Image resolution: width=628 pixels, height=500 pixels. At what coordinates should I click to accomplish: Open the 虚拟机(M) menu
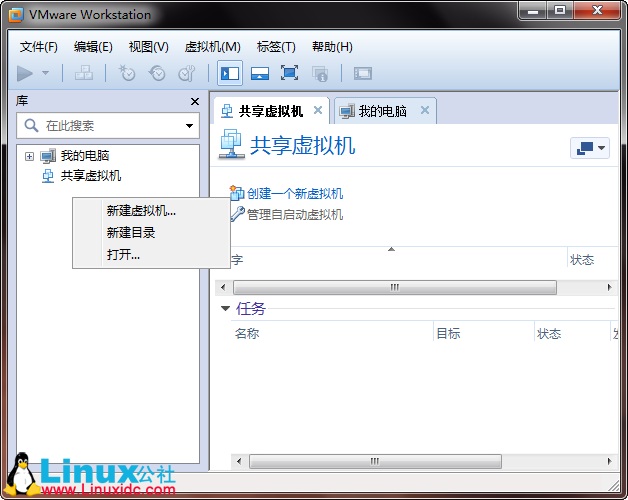(212, 47)
